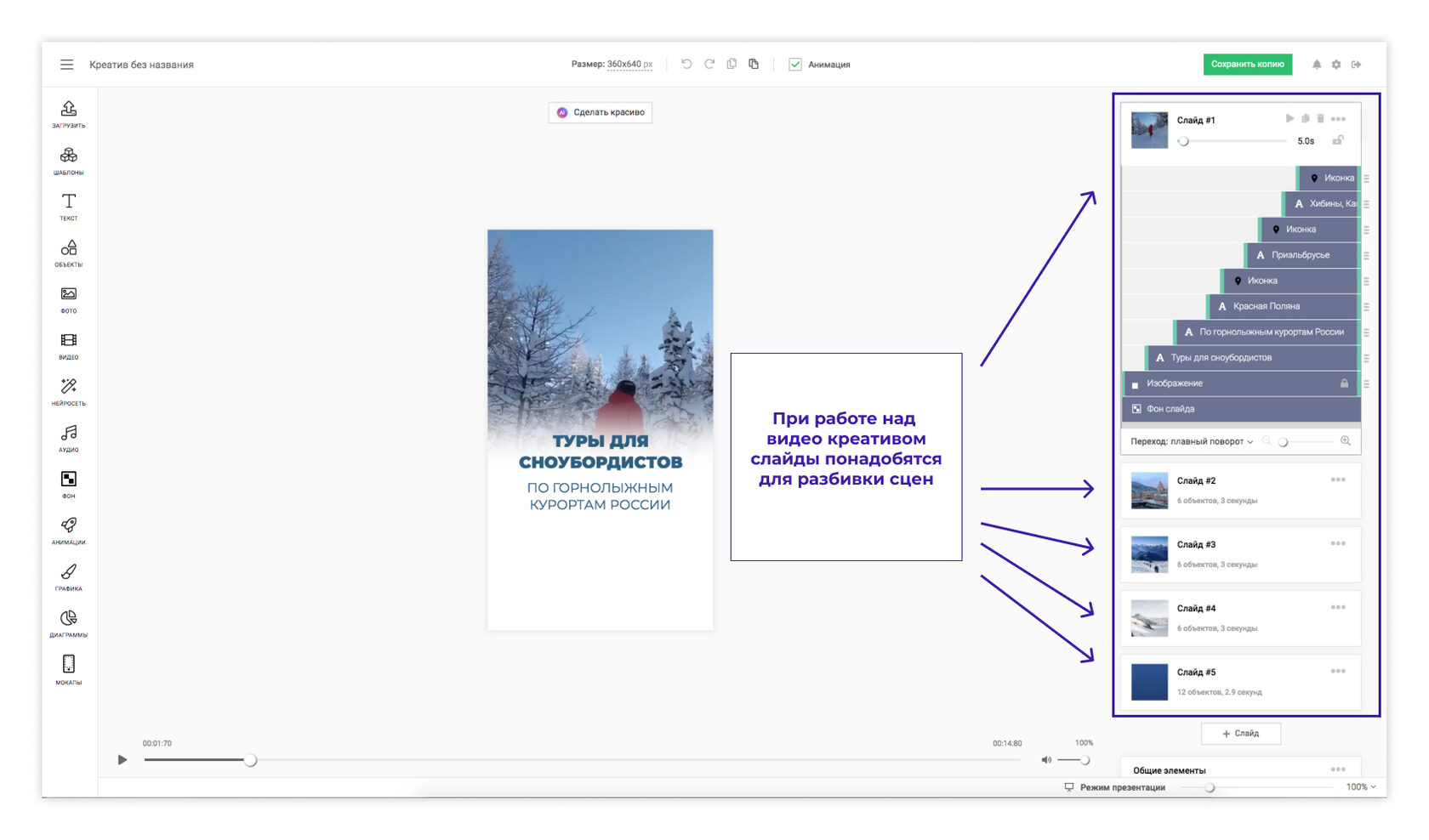Open the Графика panel
1429x840 pixels.
coord(69,577)
